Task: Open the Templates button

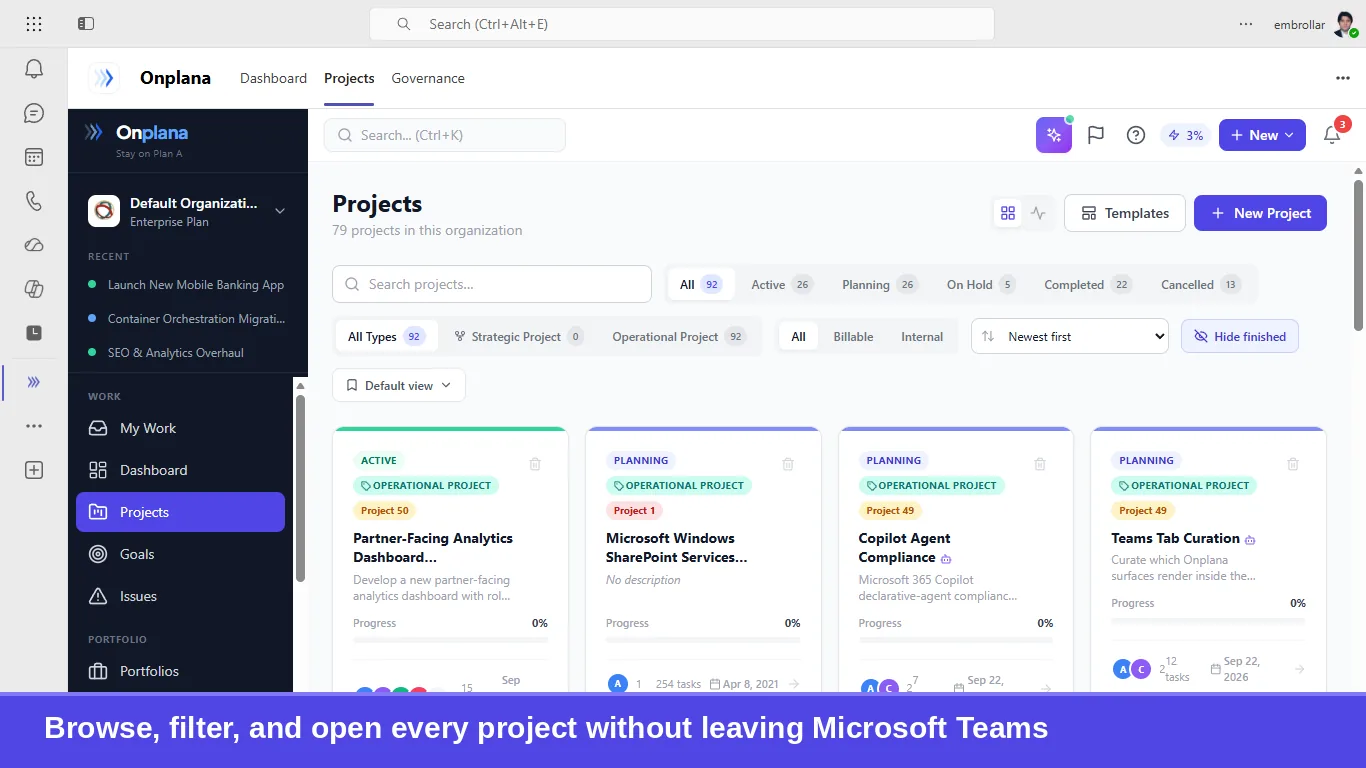Action: click(x=1125, y=213)
